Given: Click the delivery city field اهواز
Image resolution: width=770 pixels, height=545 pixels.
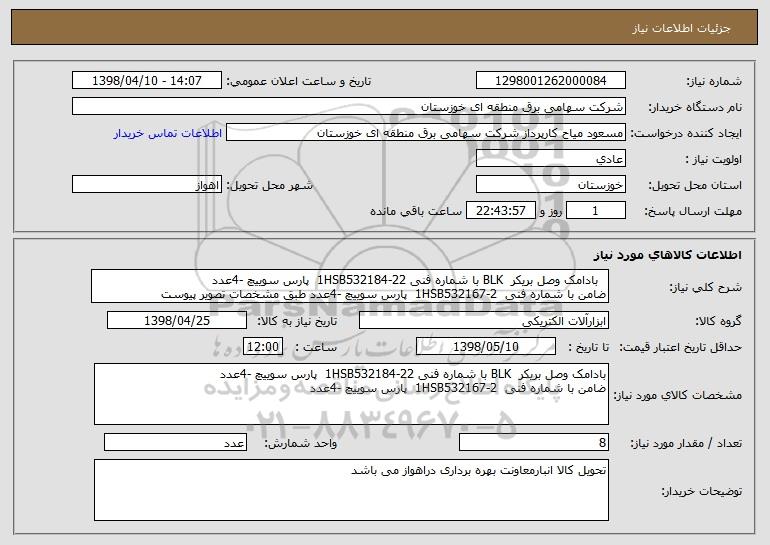Looking at the screenshot, I should (x=147, y=185).
